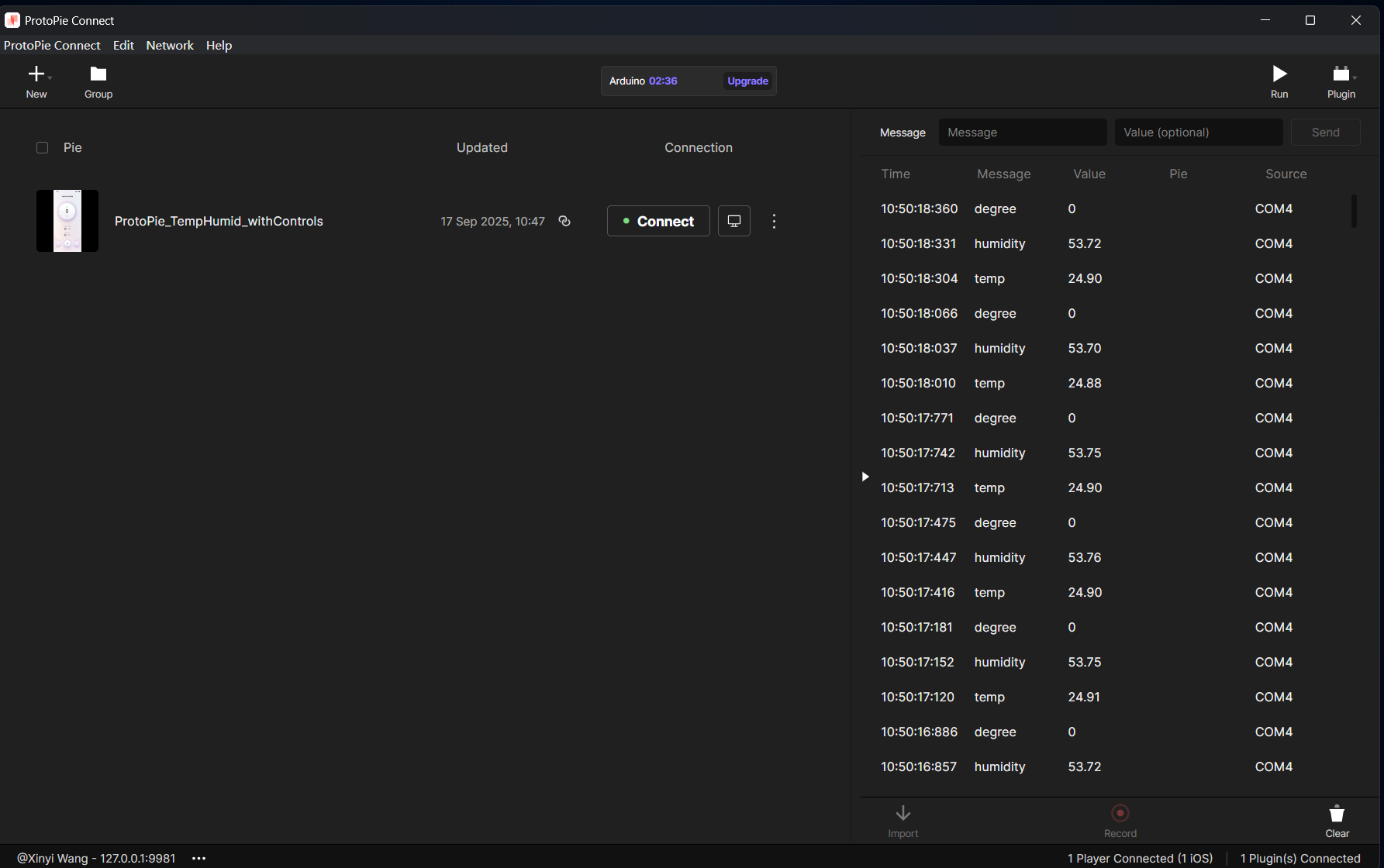Focus the Message input field
Viewport: 1384px width, 868px height.
pyautogui.click(x=1022, y=133)
